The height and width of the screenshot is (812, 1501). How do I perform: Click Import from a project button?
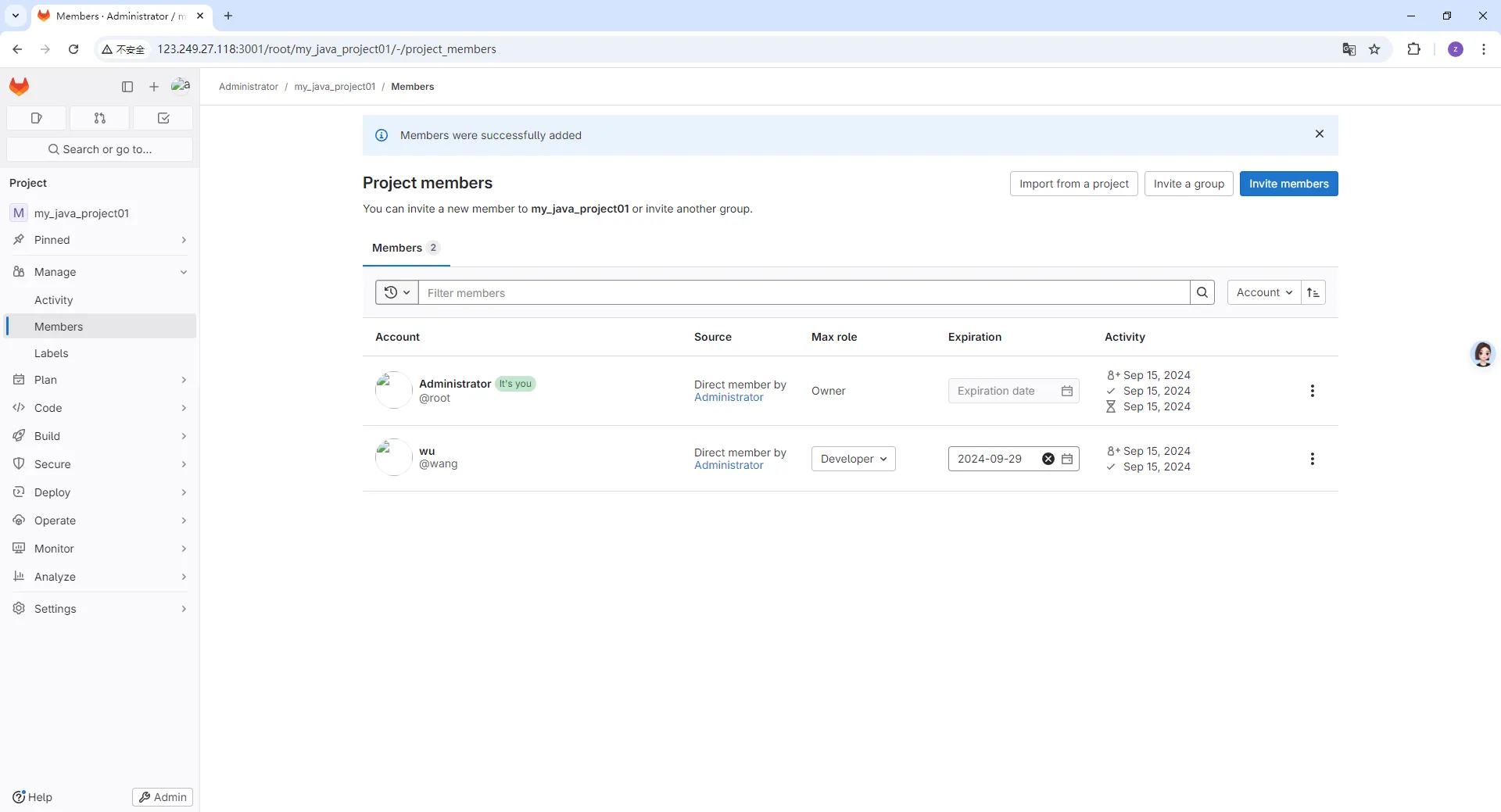1073,184
